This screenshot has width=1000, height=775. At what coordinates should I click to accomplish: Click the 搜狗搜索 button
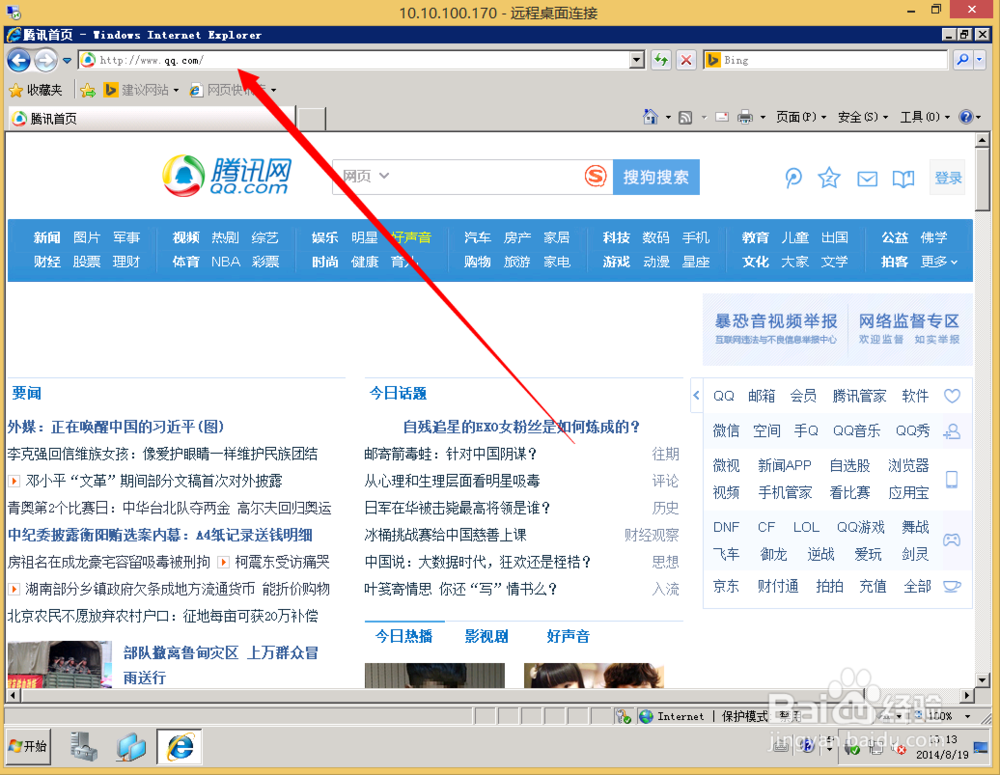tap(656, 177)
